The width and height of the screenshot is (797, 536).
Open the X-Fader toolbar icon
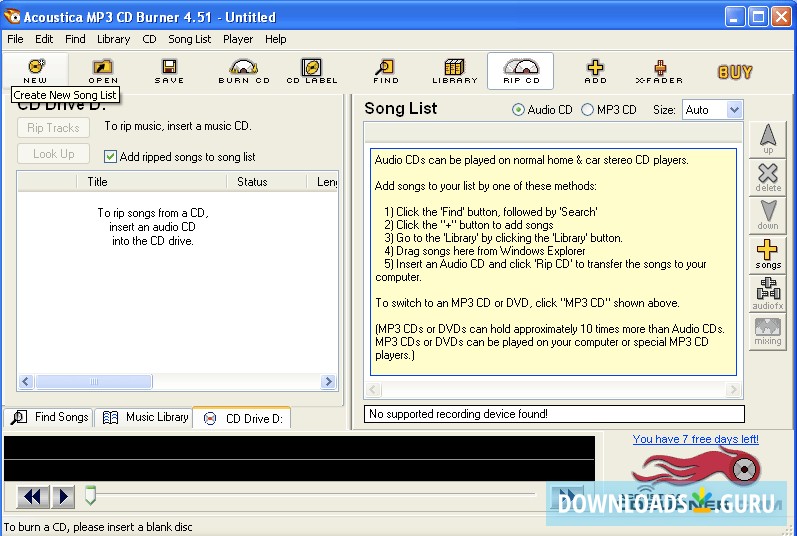659,71
